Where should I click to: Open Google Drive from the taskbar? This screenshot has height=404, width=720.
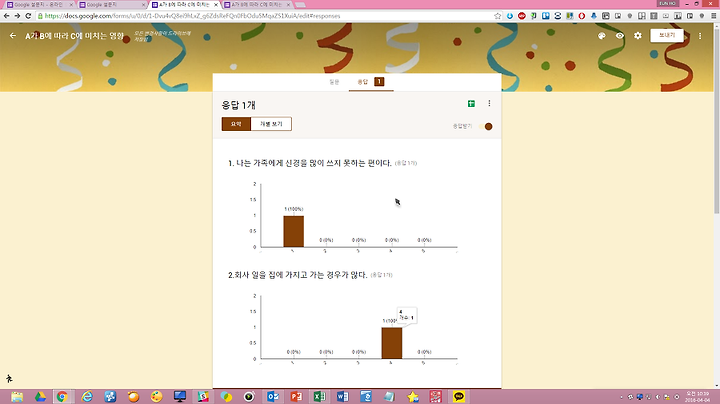click(x=40, y=396)
